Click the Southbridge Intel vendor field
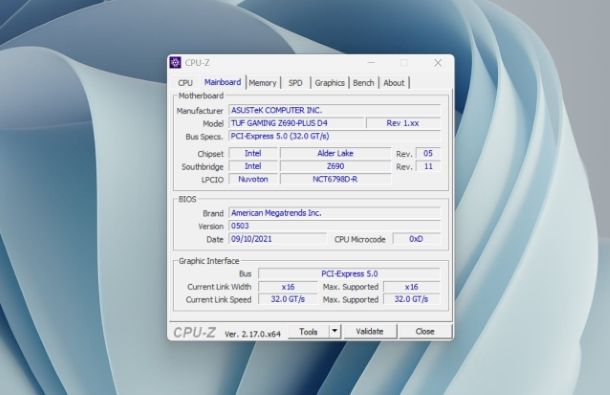The height and width of the screenshot is (395, 610). click(253, 167)
